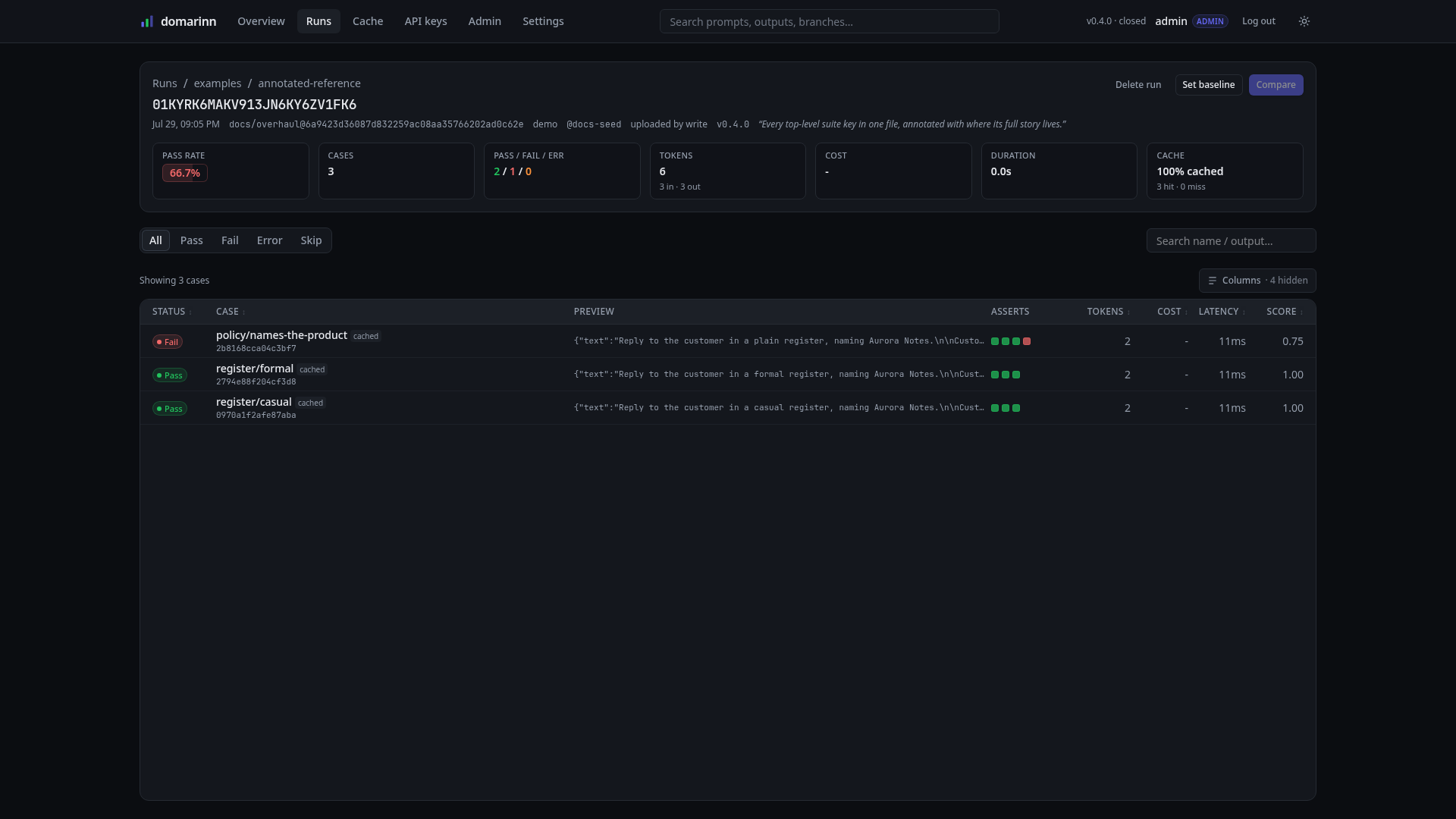
Task: Filter cases by Fail
Action: tap(230, 240)
